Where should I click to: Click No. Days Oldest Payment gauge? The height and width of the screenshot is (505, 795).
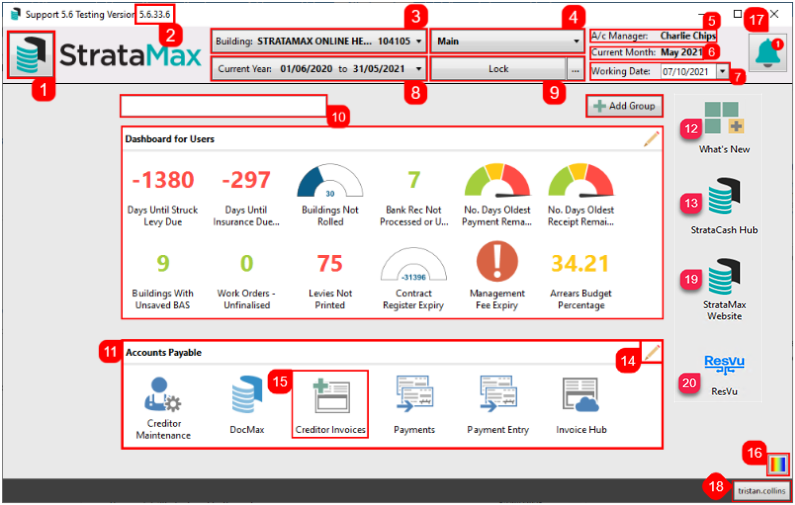[x=497, y=181]
